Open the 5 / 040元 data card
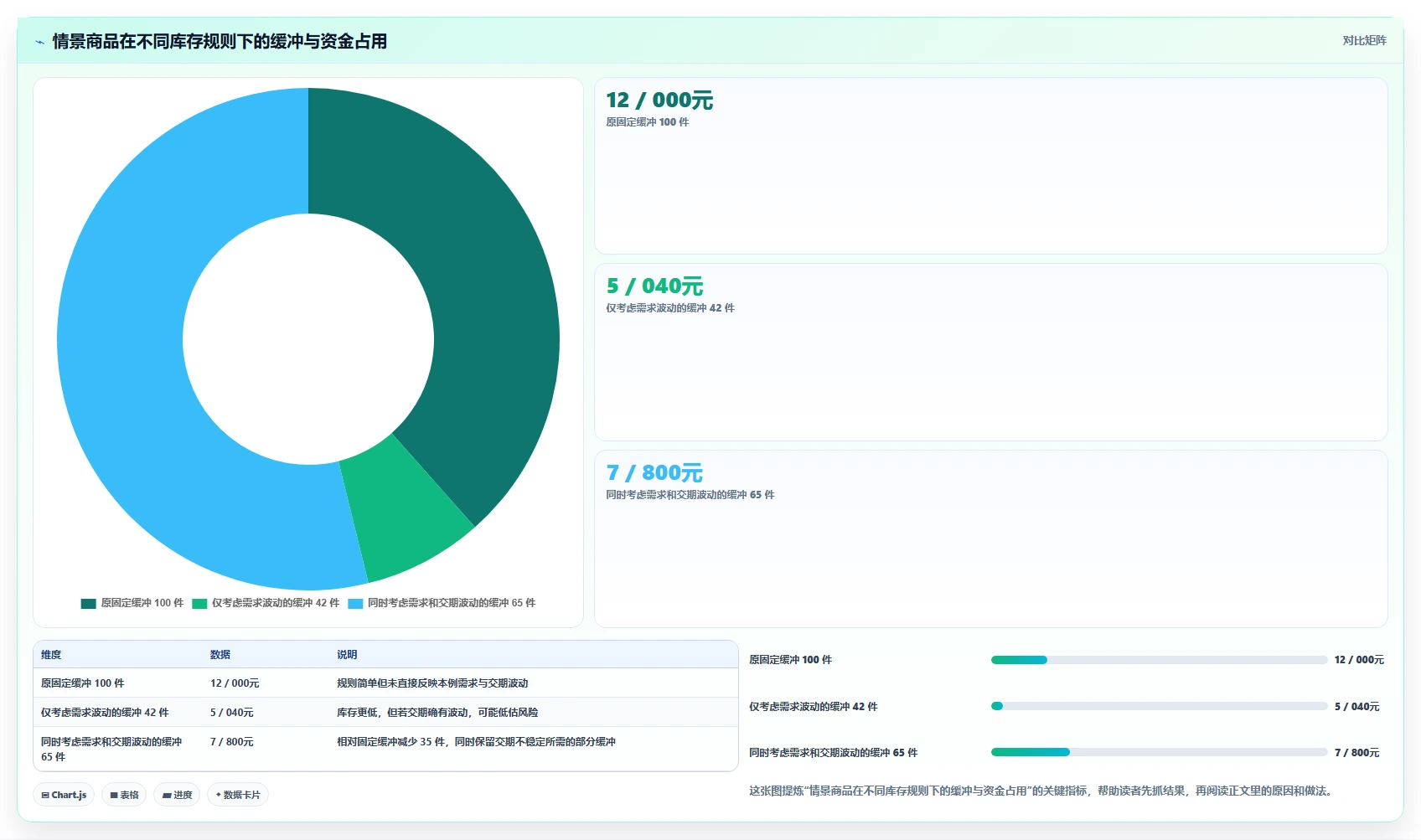 pos(990,353)
